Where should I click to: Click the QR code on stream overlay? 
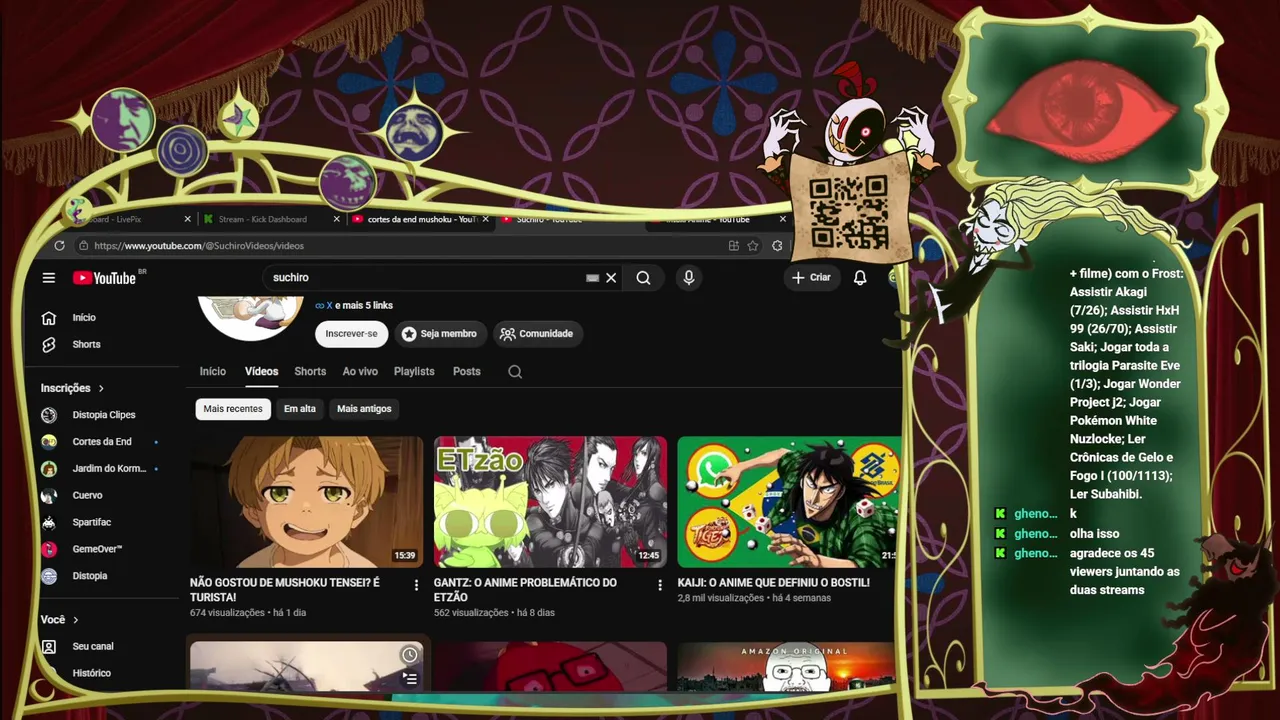(849, 211)
